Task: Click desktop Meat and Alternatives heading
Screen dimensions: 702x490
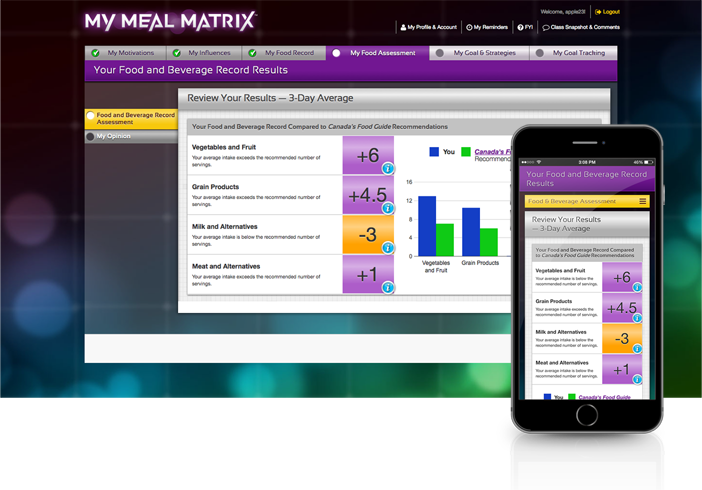Action: [x=226, y=266]
